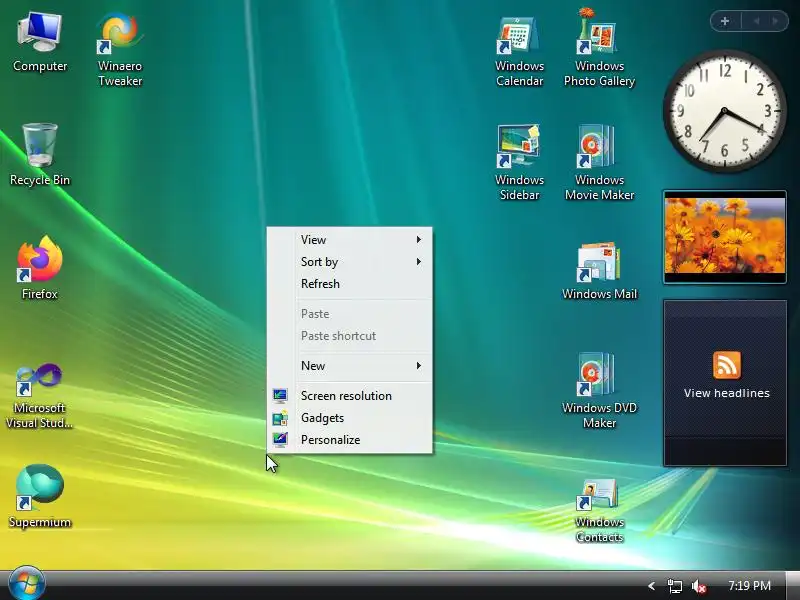800x600 pixels.
Task: Choose Screen resolution from context menu
Action: 349,396
